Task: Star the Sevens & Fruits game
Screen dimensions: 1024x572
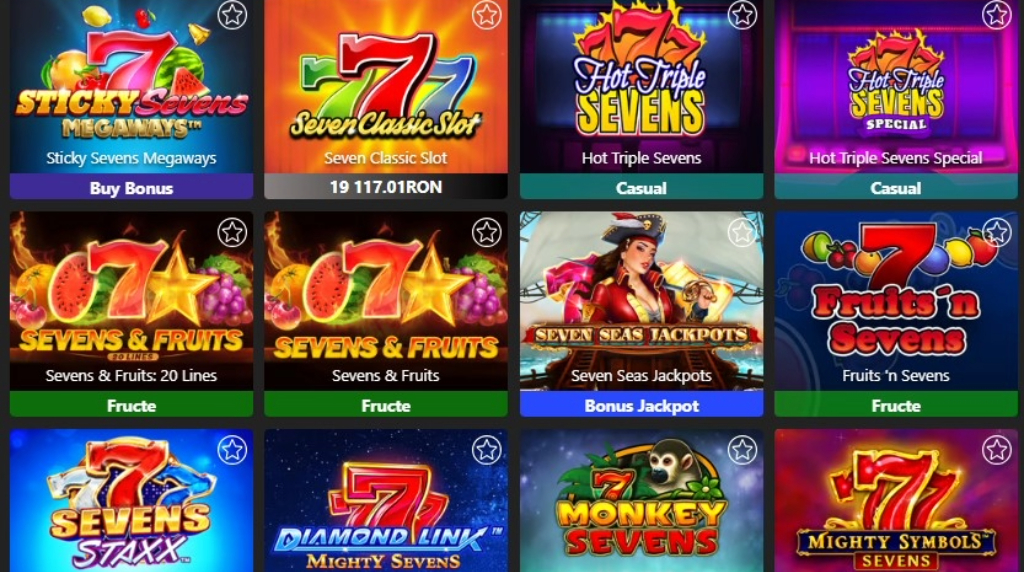Action: (487, 232)
